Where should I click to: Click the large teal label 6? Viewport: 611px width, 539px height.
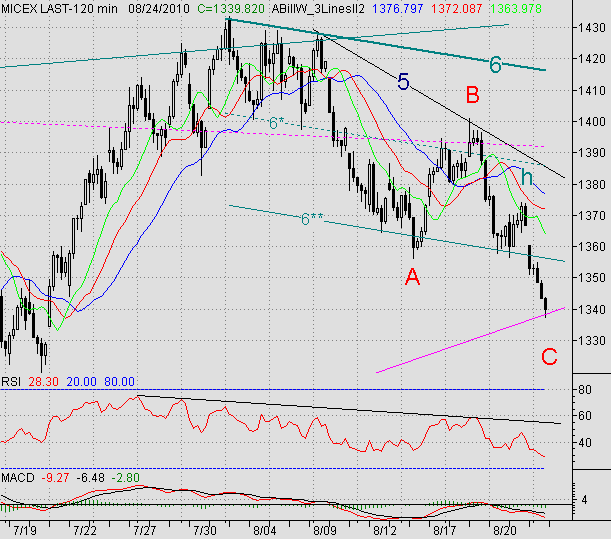coord(495,64)
